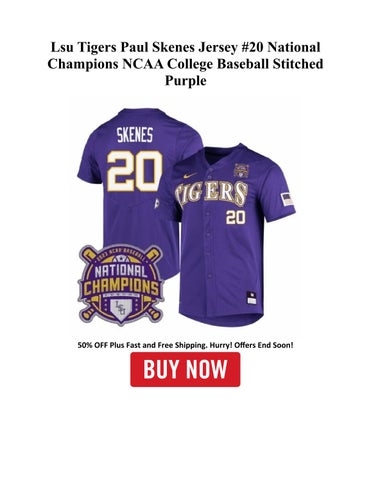The image size is (371, 480).
Task: Click the large 20 on jersey back
Action: (135, 171)
